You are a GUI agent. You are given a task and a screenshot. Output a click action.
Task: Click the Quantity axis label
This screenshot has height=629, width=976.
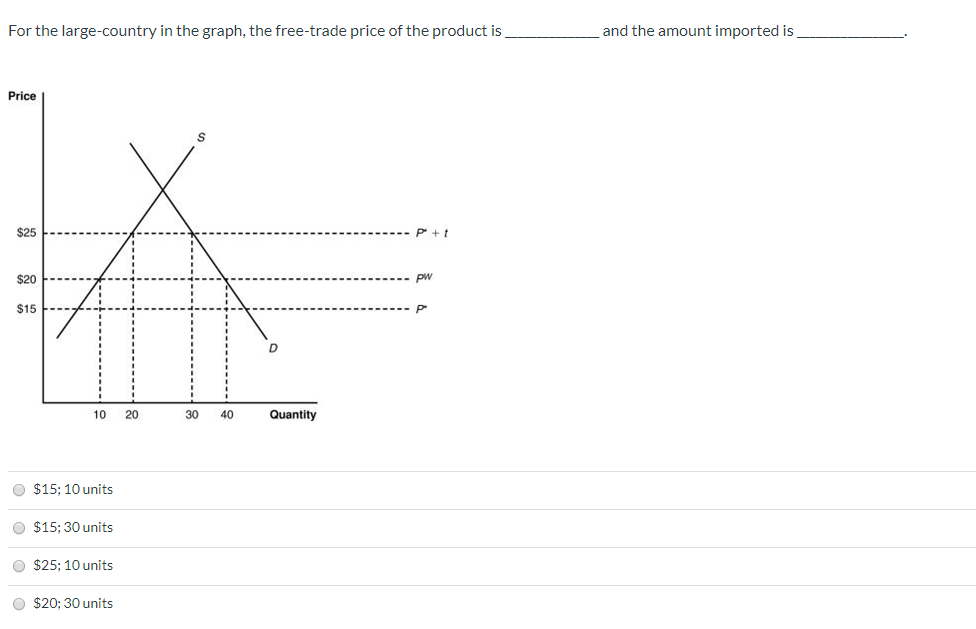tap(292, 414)
